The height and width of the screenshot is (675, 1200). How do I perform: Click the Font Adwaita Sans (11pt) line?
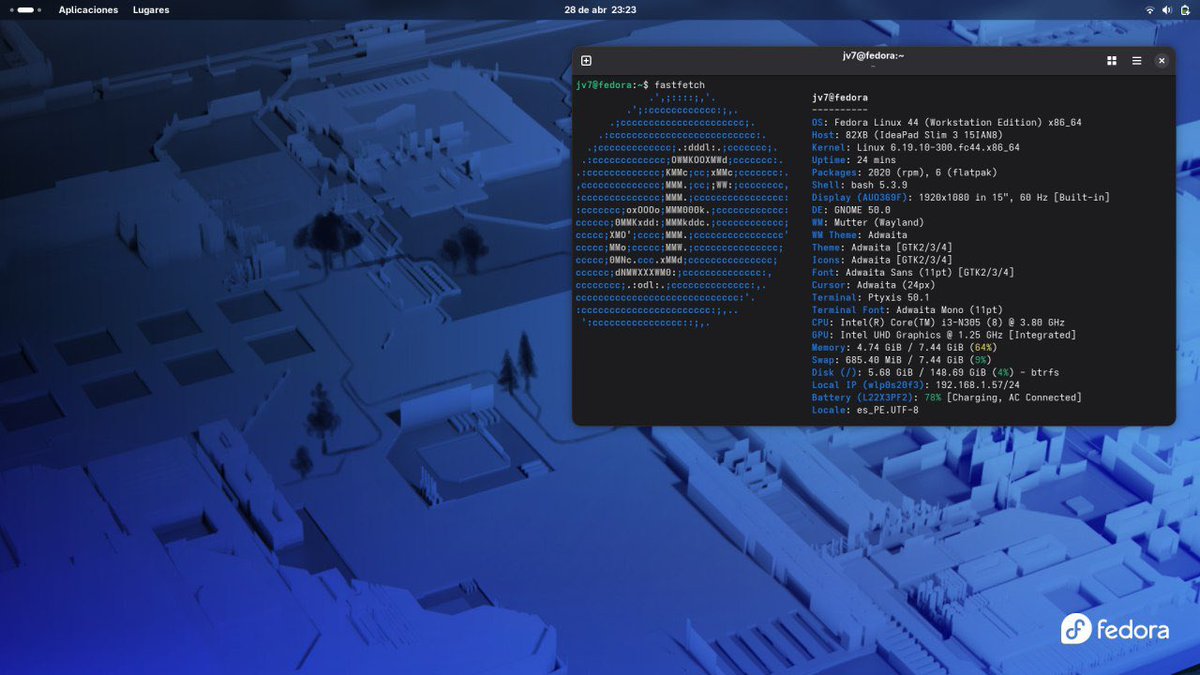(x=913, y=273)
